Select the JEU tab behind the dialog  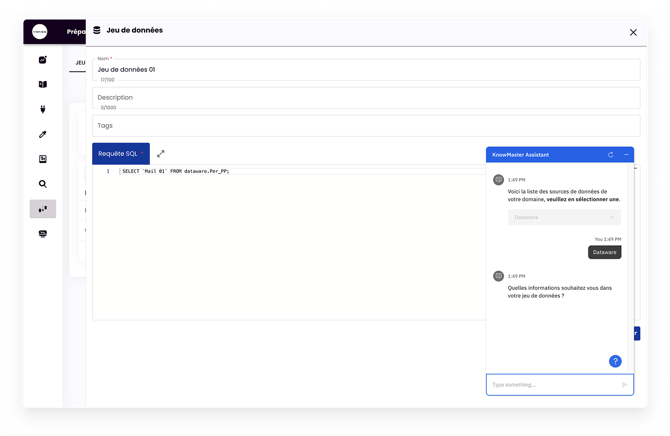click(x=80, y=62)
